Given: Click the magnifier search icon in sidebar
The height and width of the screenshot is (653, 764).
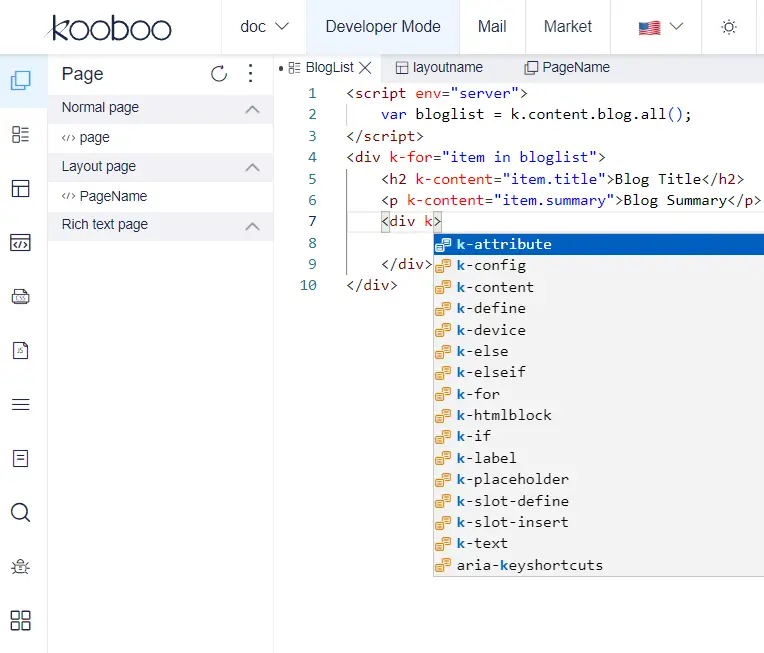Looking at the screenshot, I should pos(20,512).
